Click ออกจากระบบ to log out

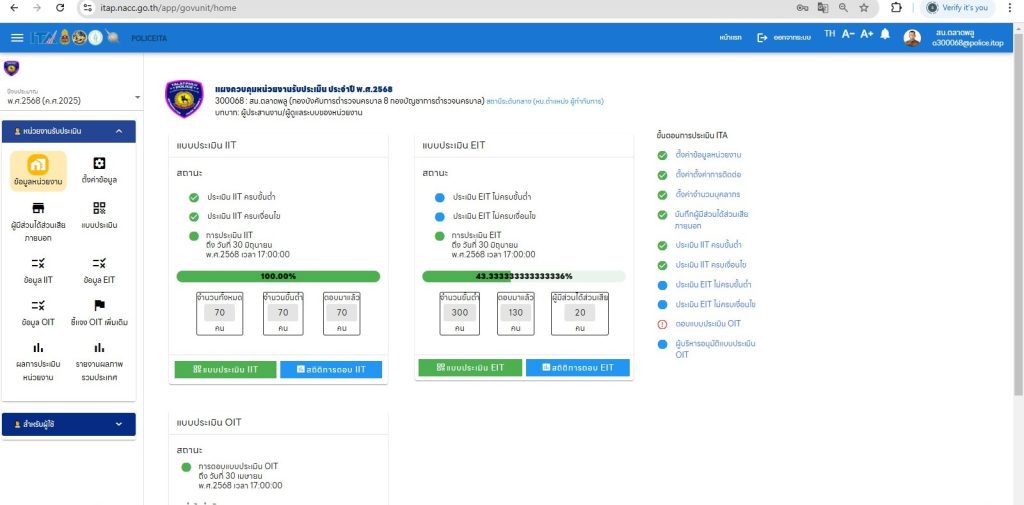(x=784, y=38)
